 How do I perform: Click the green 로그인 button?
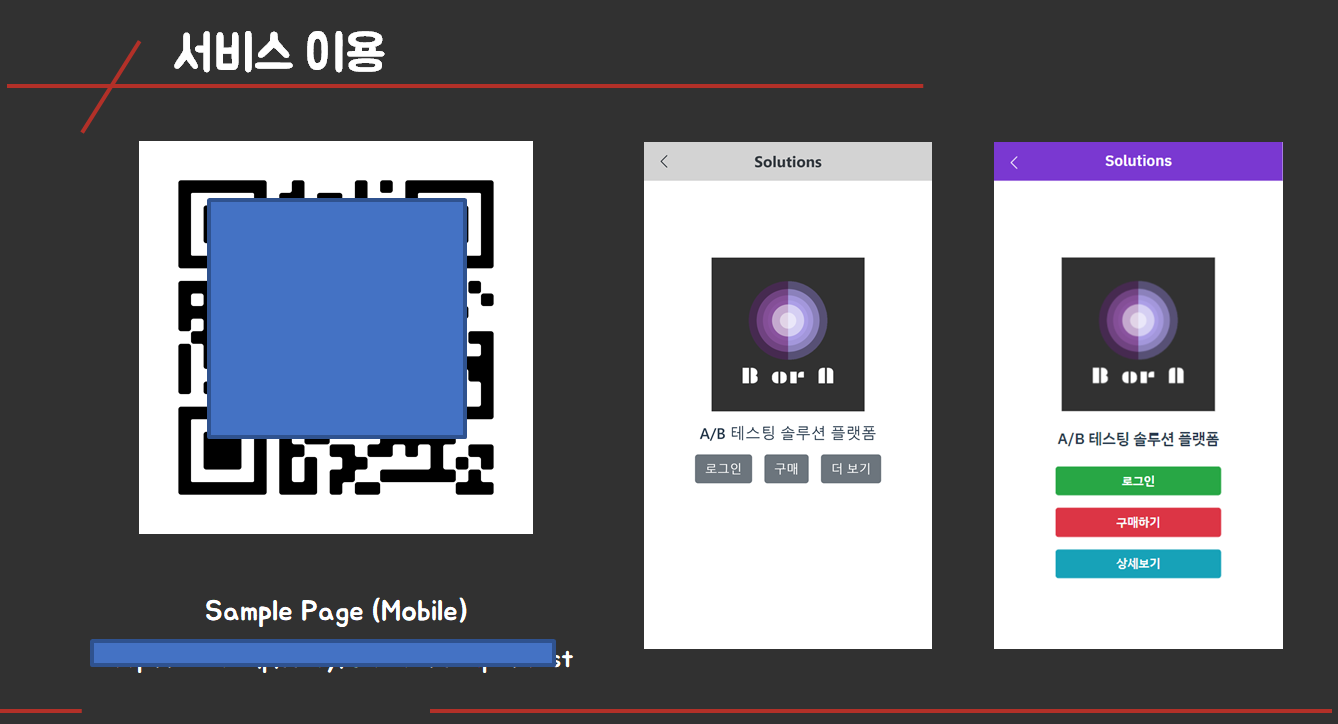[x=1138, y=481]
